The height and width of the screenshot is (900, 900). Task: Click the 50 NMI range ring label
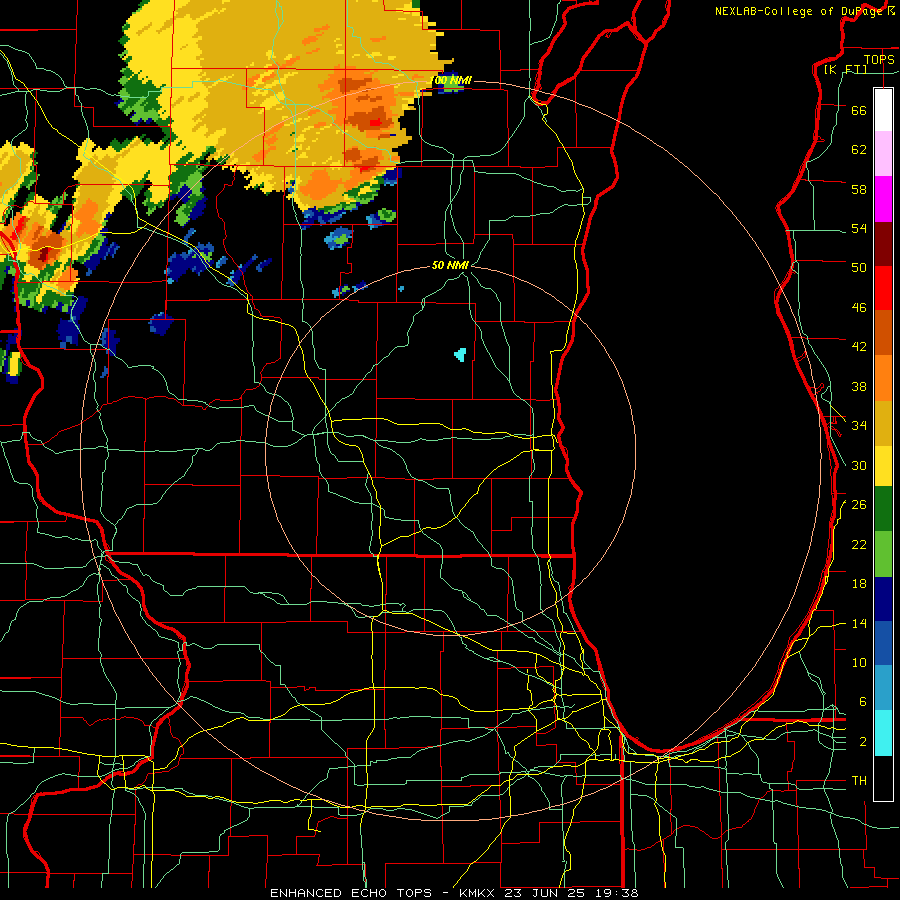tap(450, 265)
